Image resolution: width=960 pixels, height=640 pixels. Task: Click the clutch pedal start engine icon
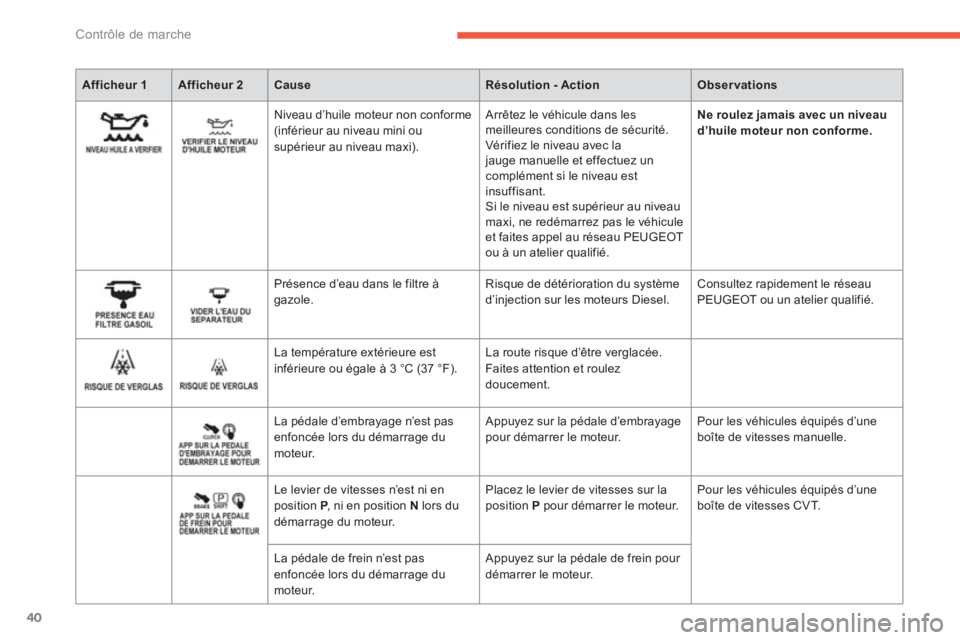click(x=219, y=444)
